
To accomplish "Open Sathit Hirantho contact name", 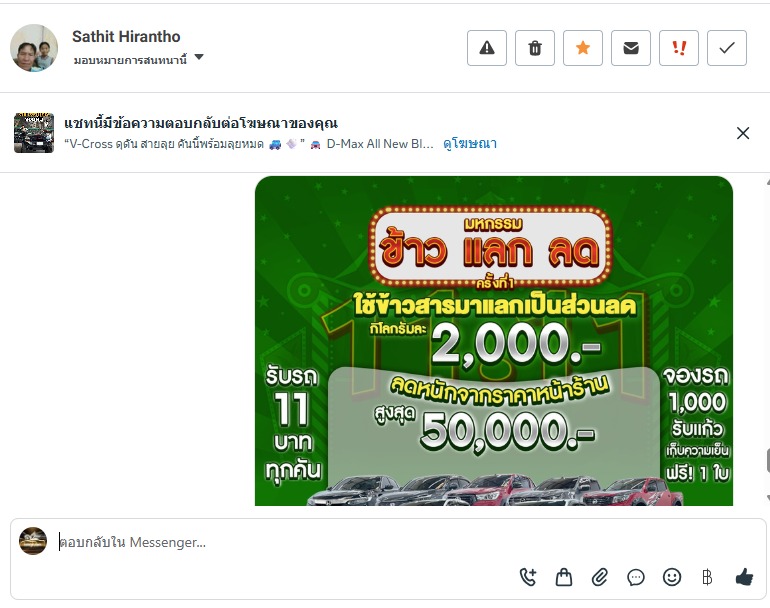I will pos(126,36).
